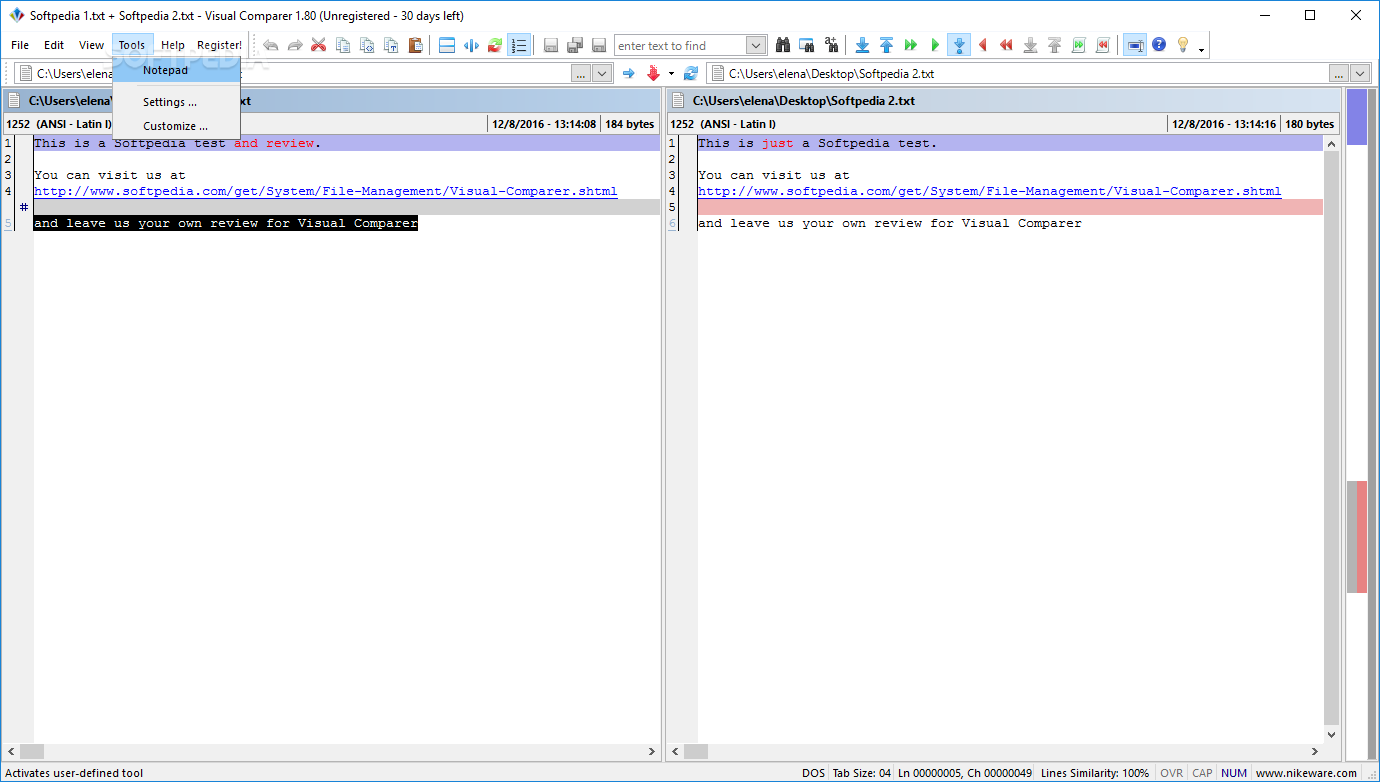The height and width of the screenshot is (782, 1380).
Task: Click the double floppy disk Save All icon
Action: [575, 45]
